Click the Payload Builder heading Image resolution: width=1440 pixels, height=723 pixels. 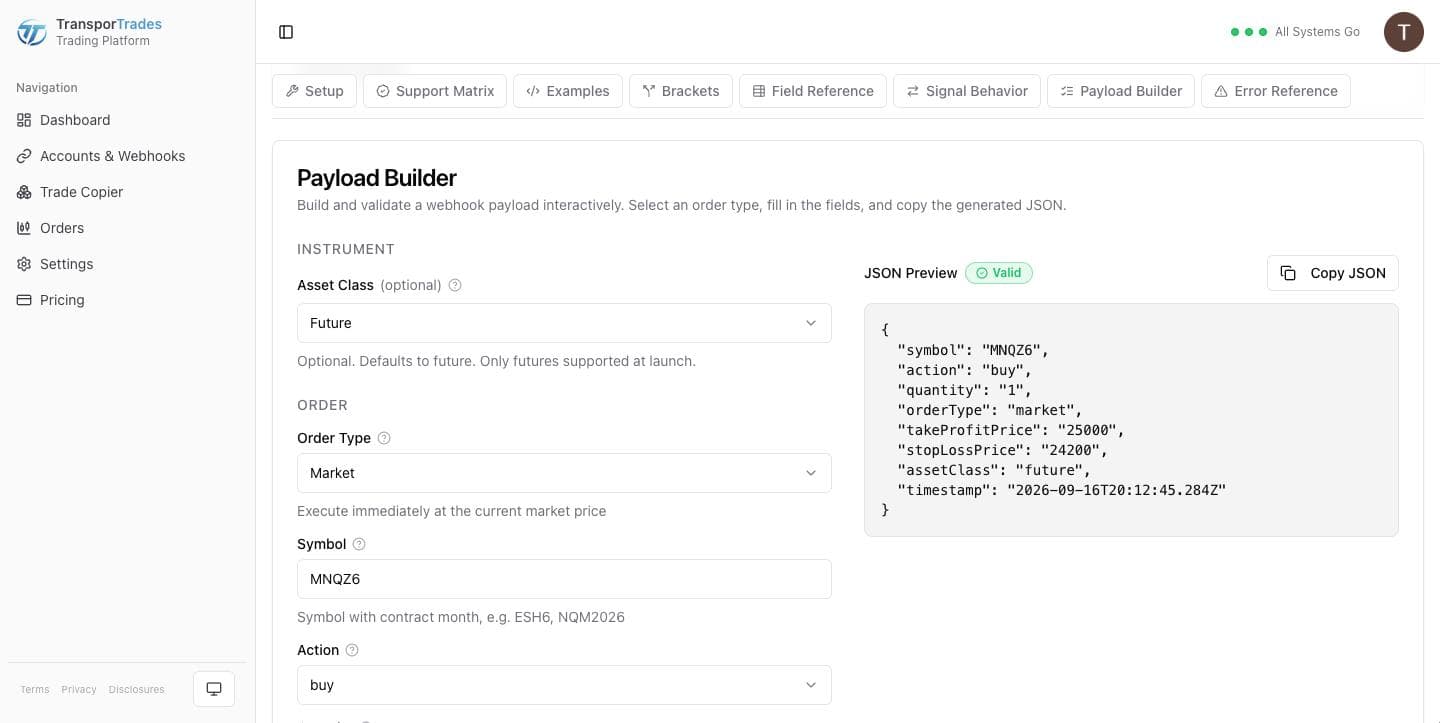pos(377,178)
